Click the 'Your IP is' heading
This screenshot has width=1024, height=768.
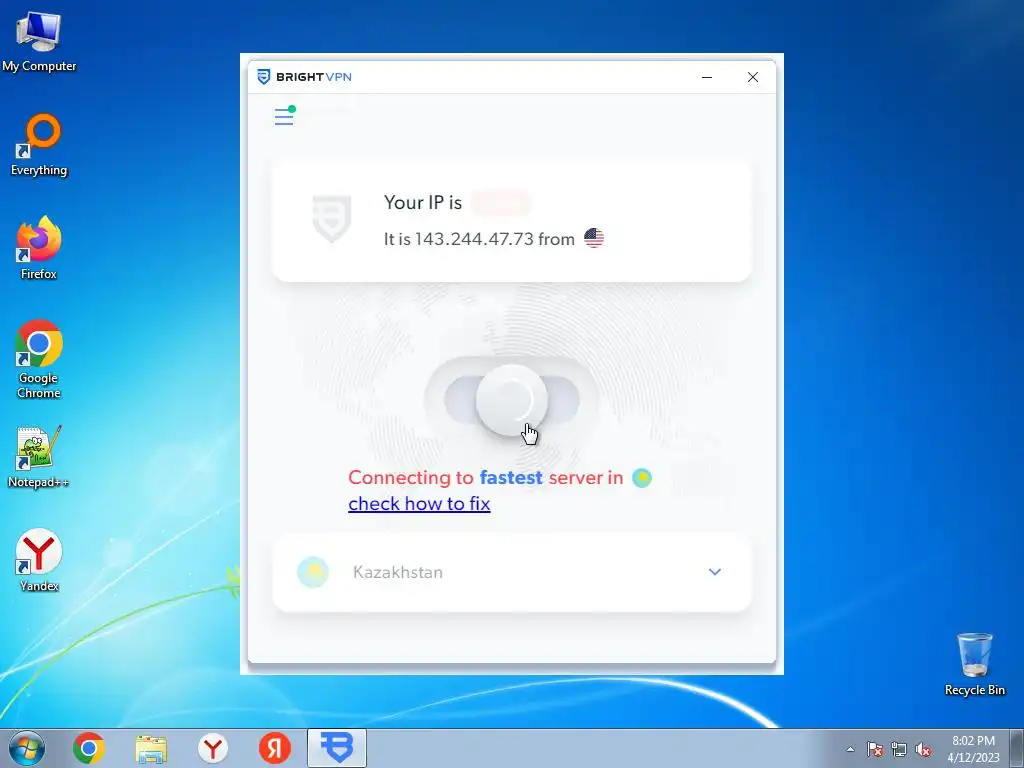pyautogui.click(x=423, y=202)
